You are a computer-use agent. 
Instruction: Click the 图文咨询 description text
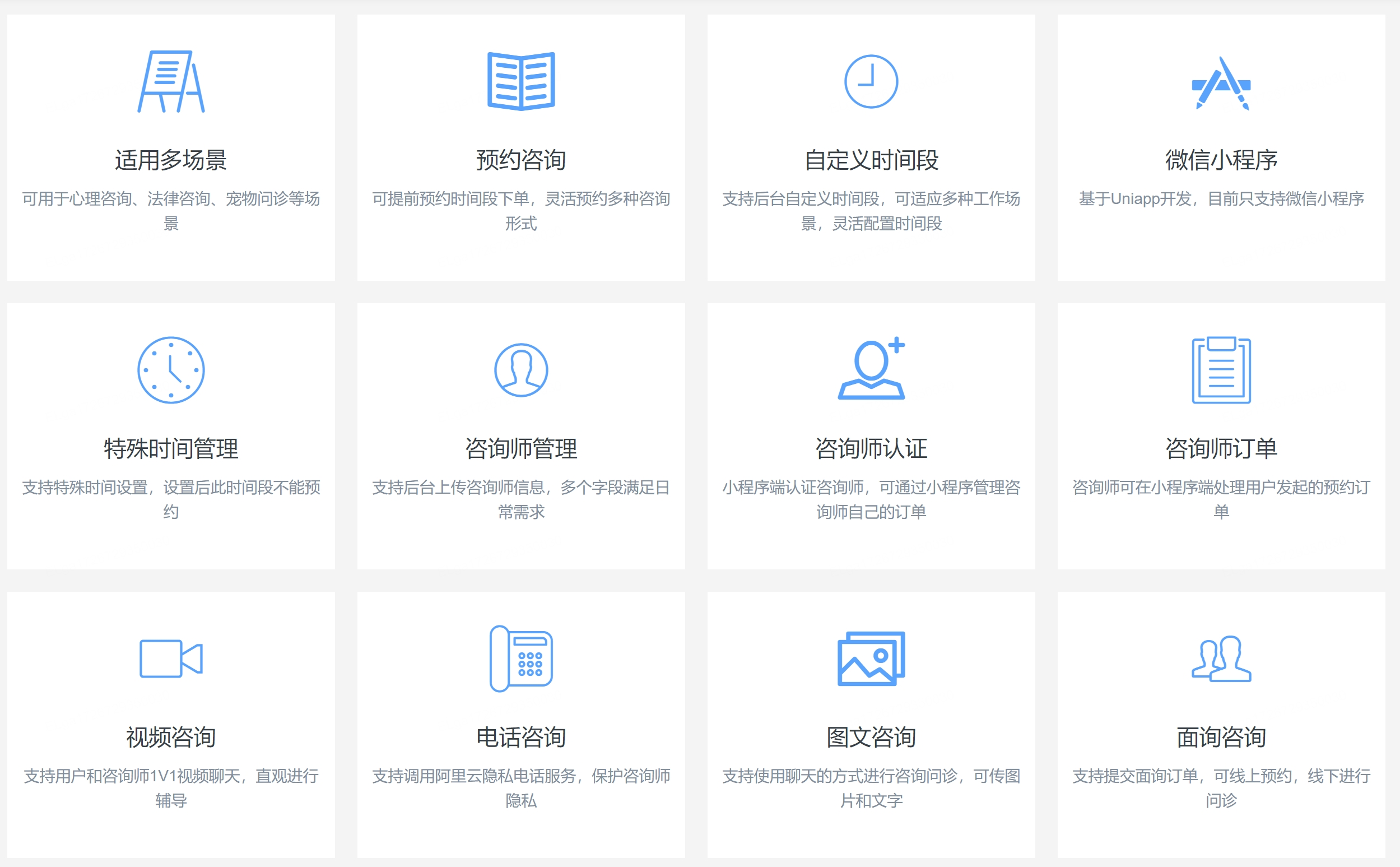point(871,787)
